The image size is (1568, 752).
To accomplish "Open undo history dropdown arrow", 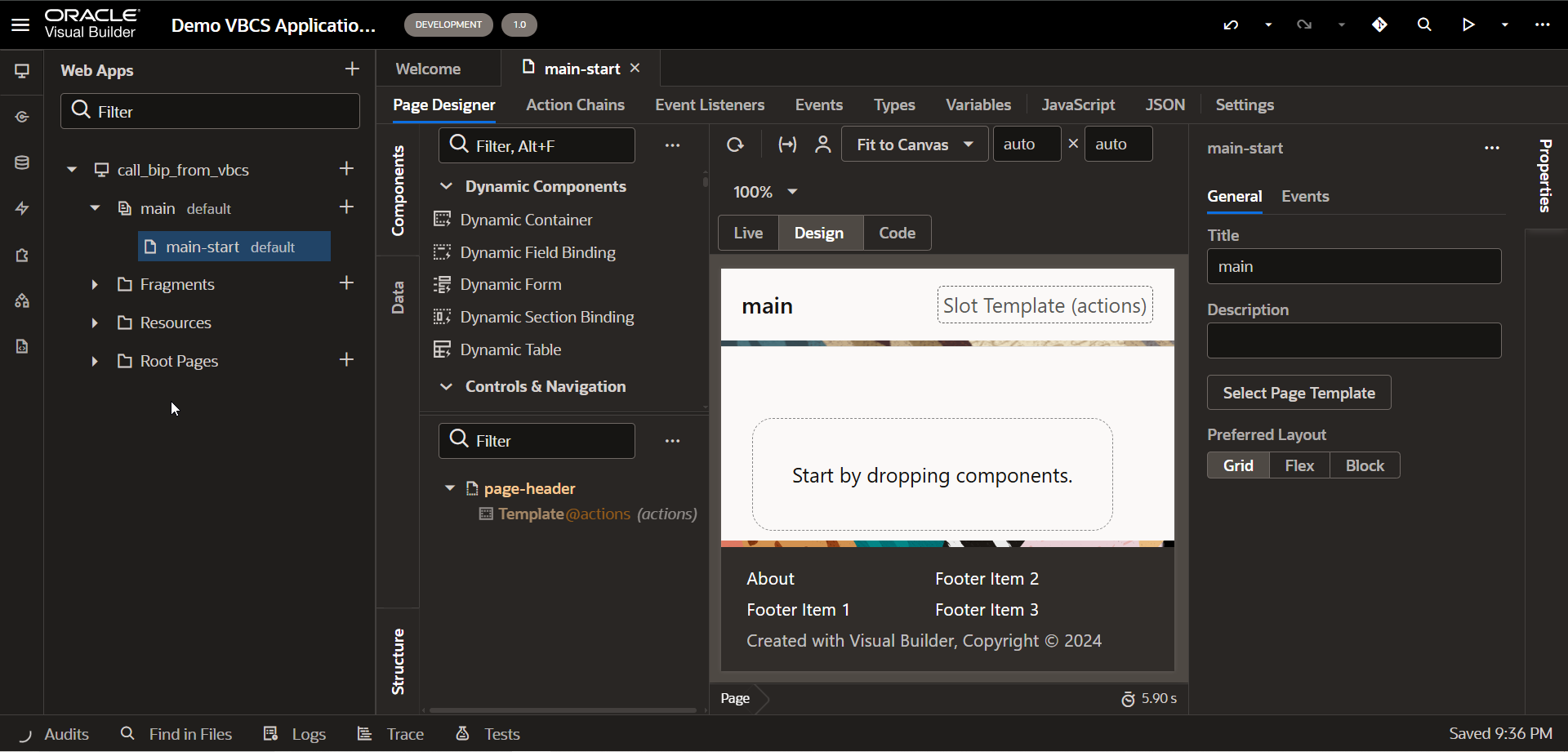I will 1268,24.
